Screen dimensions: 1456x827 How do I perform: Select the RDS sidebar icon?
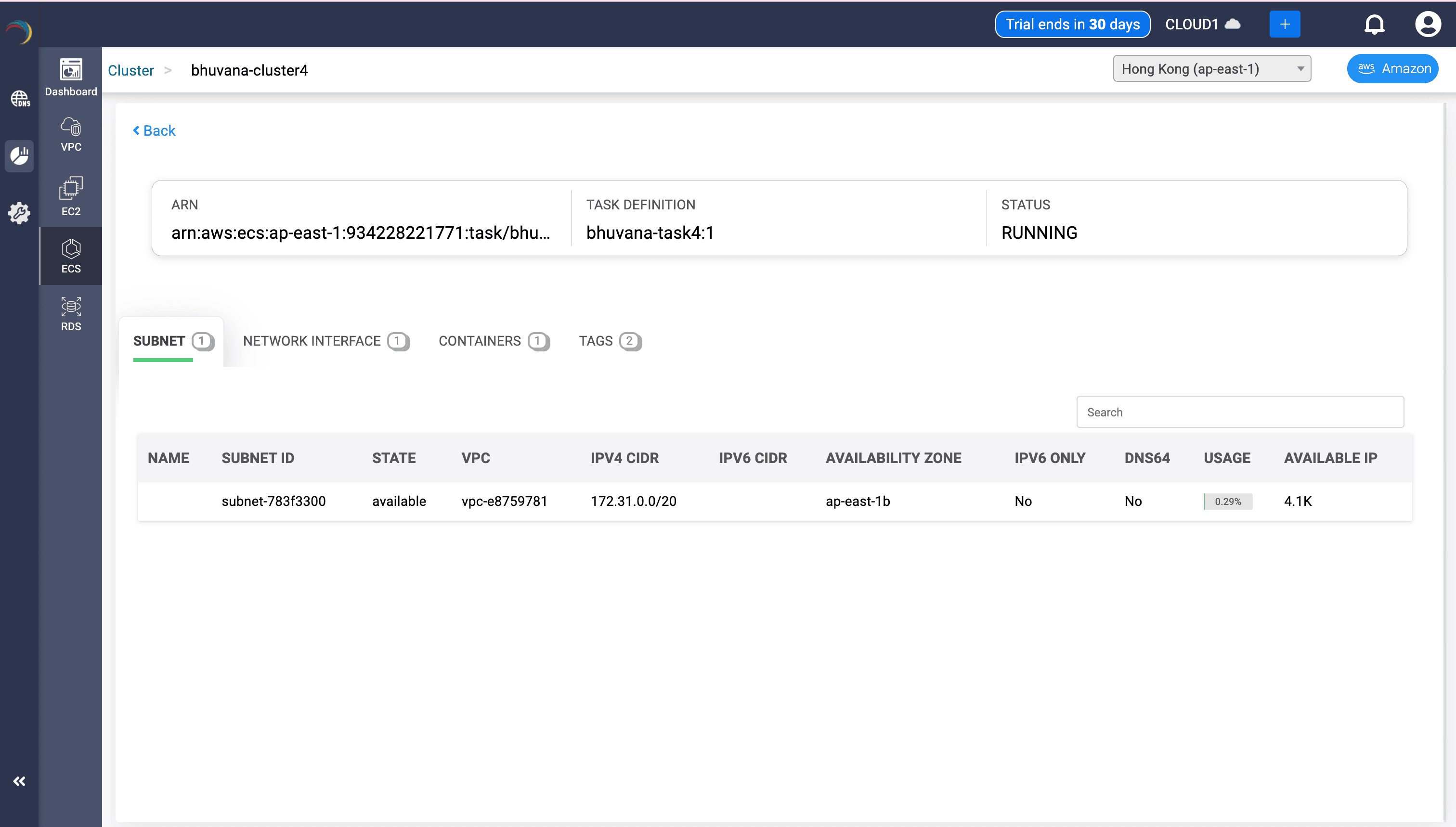[70, 313]
